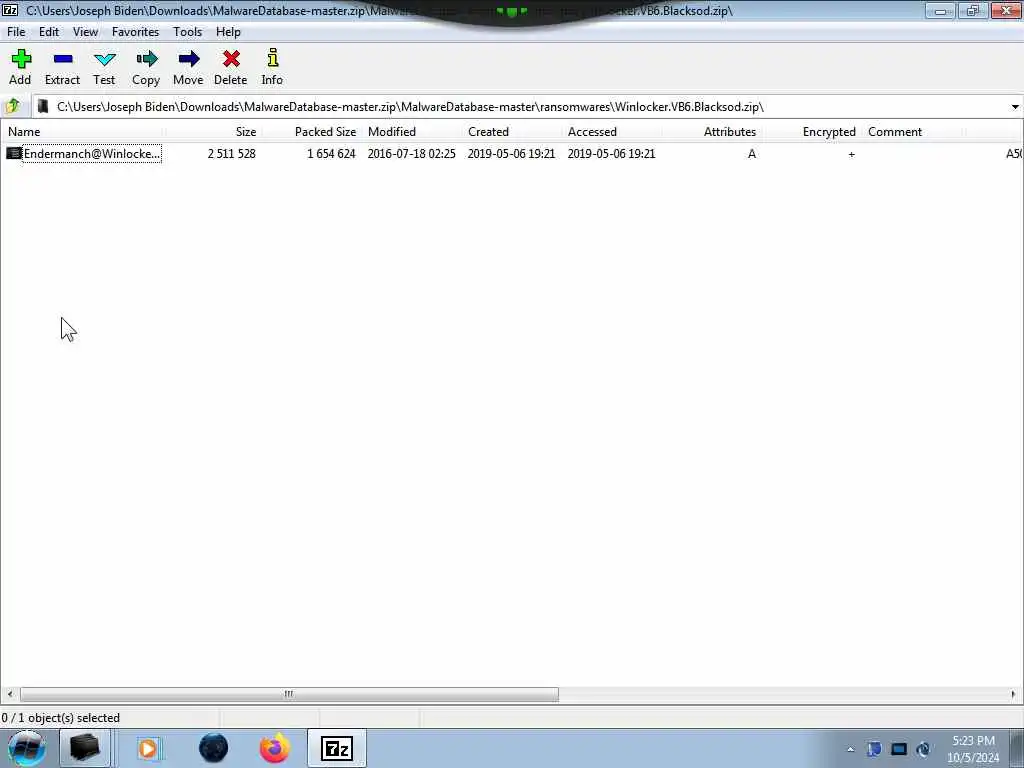Viewport: 1024px width, 768px height.
Task: Click the scroll left arrow
Action: pyautogui.click(x=9, y=694)
